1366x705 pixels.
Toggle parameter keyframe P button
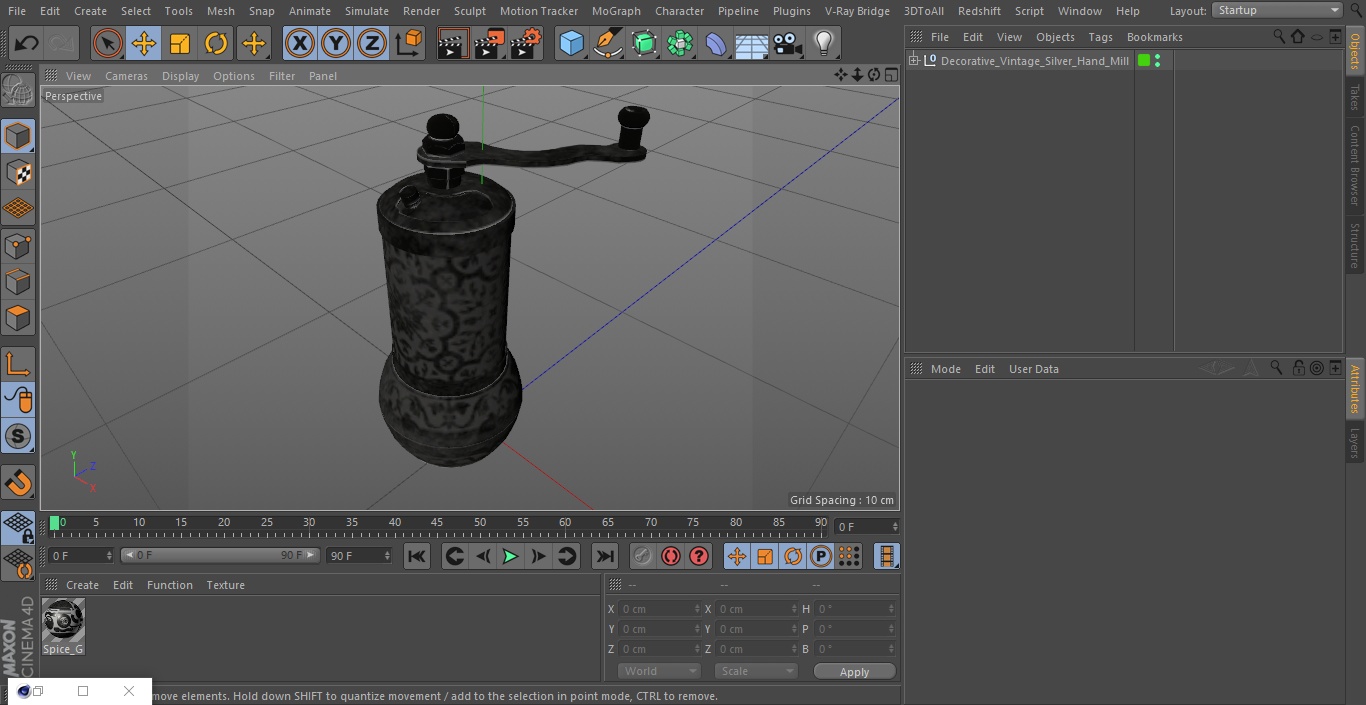click(x=821, y=556)
